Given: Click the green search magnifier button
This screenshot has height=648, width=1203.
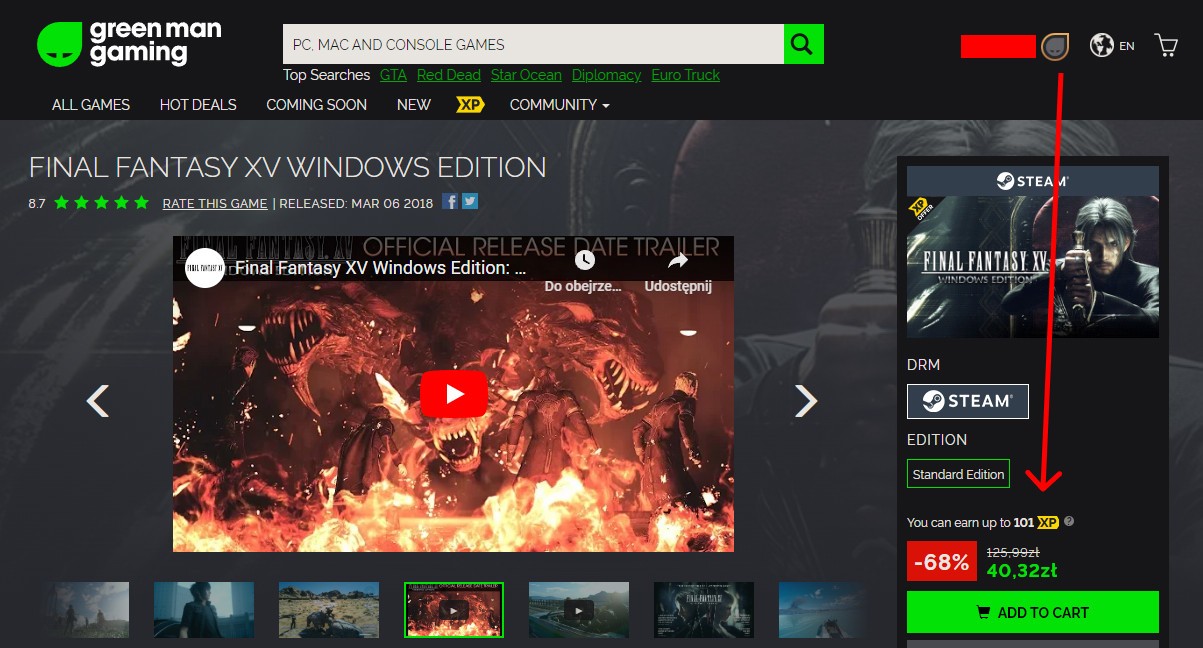Looking at the screenshot, I should [803, 44].
